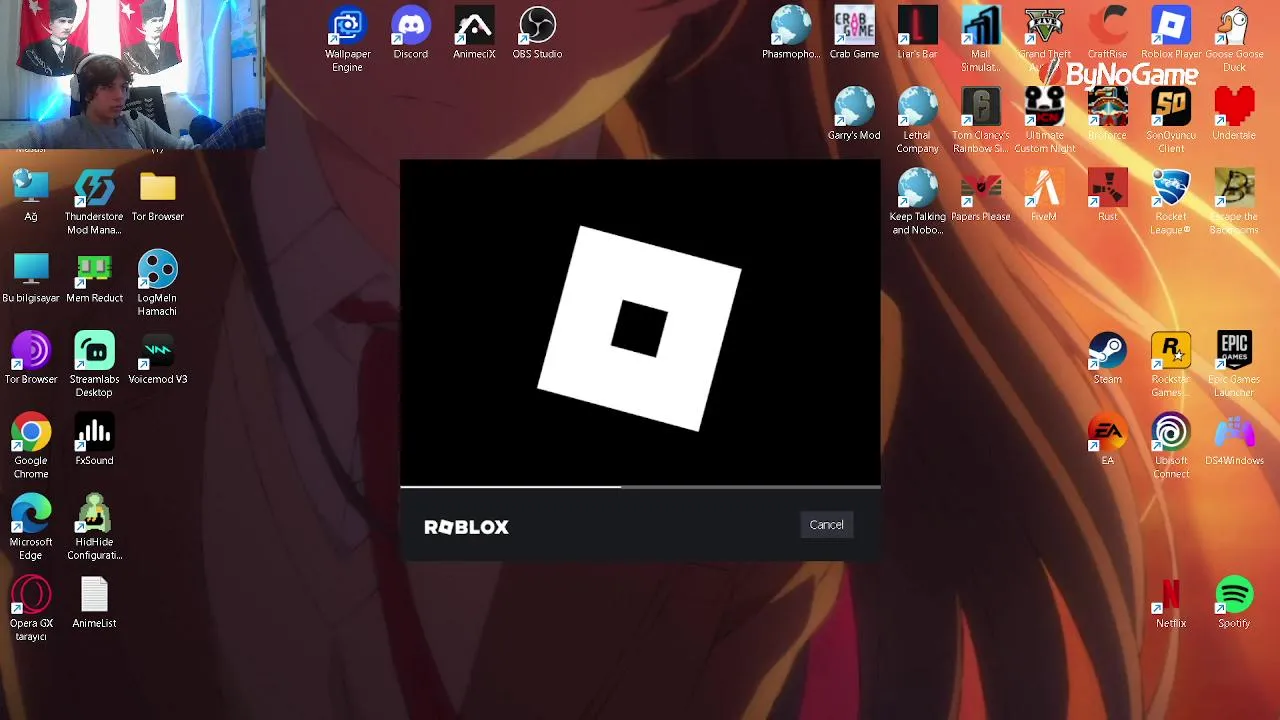
Task: Open Netflix shortcut
Action: (1171, 603)
